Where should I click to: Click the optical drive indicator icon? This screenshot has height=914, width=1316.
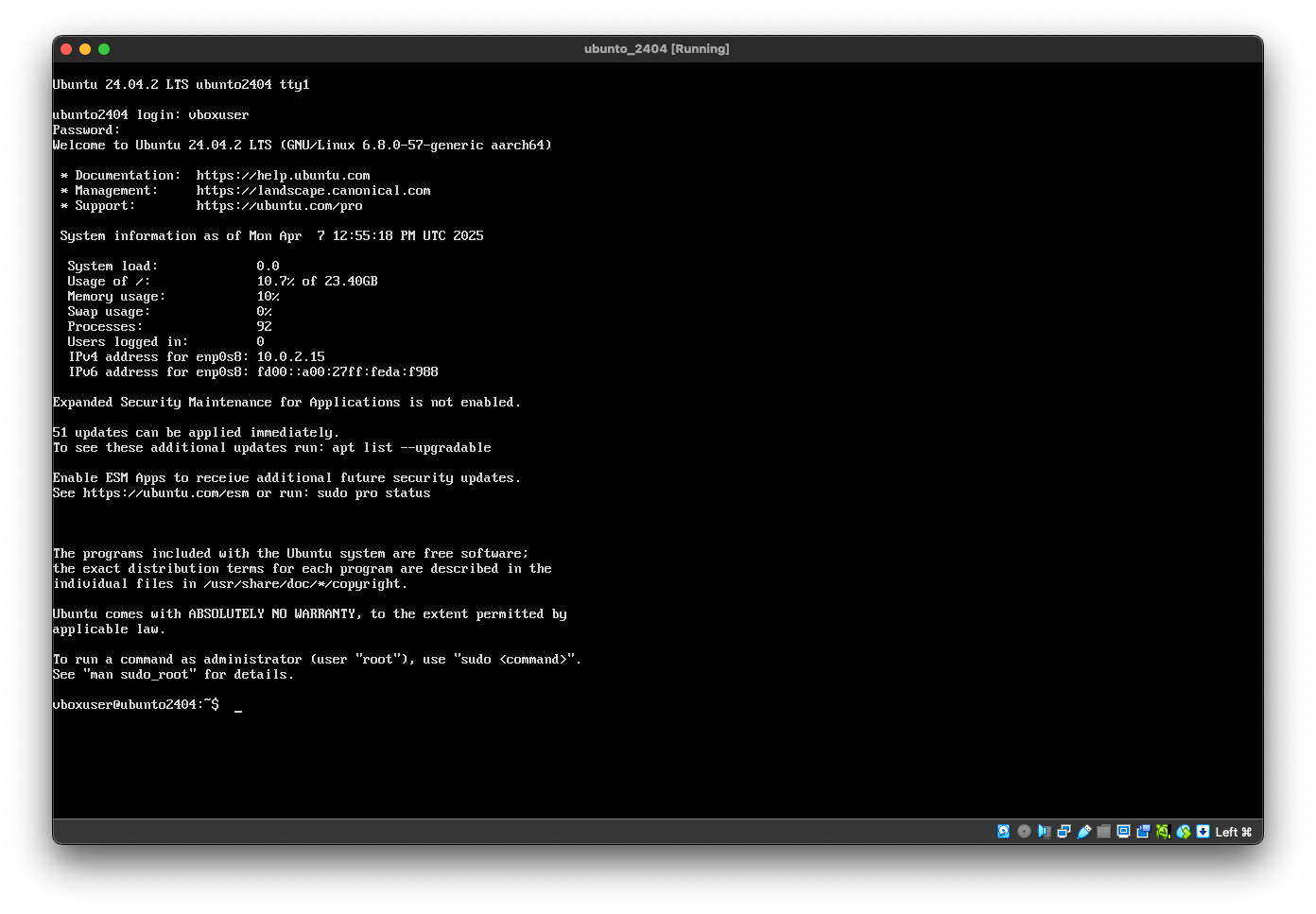pos(1024,832)
